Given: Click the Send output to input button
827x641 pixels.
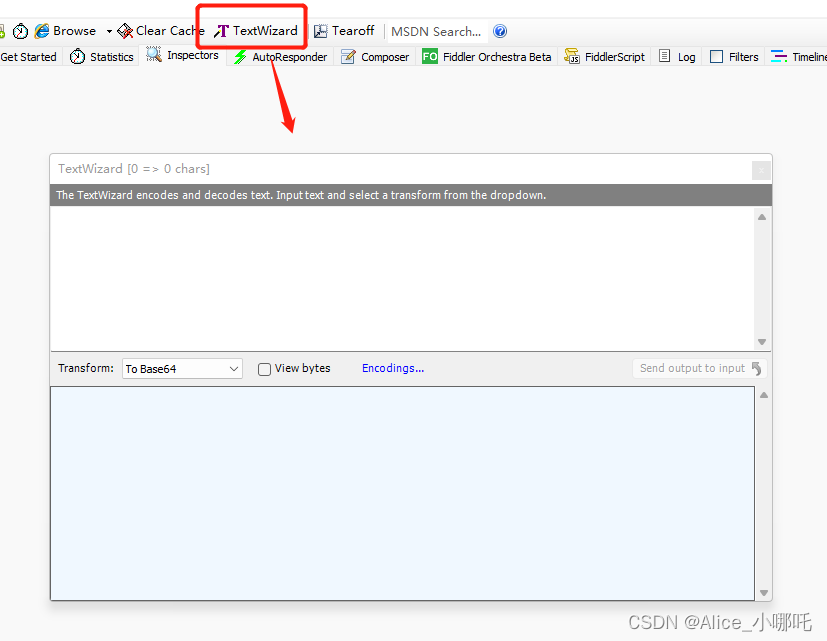Looking at the screenshot, I should 700,368.
